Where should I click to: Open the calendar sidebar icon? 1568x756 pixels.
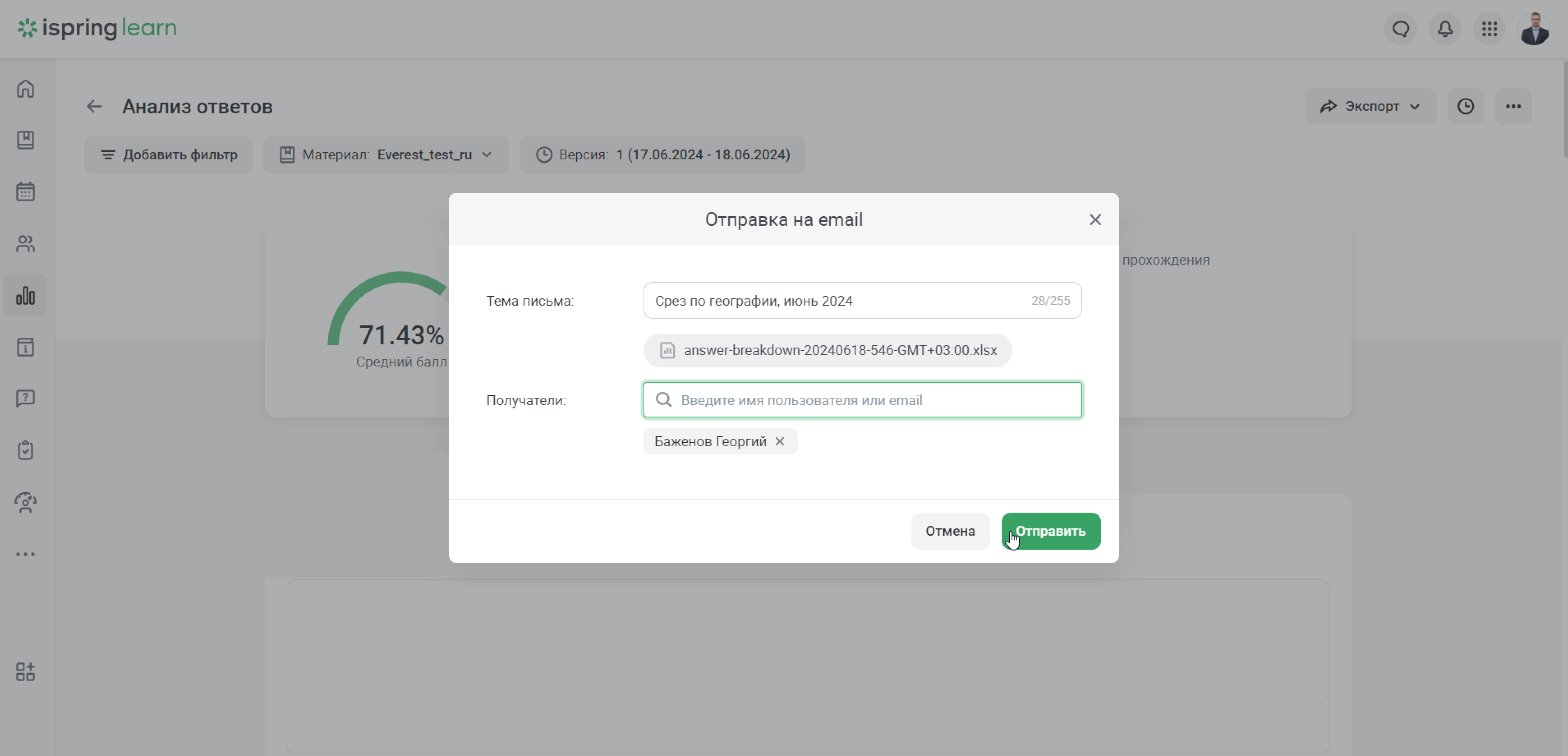coord(26,192)
